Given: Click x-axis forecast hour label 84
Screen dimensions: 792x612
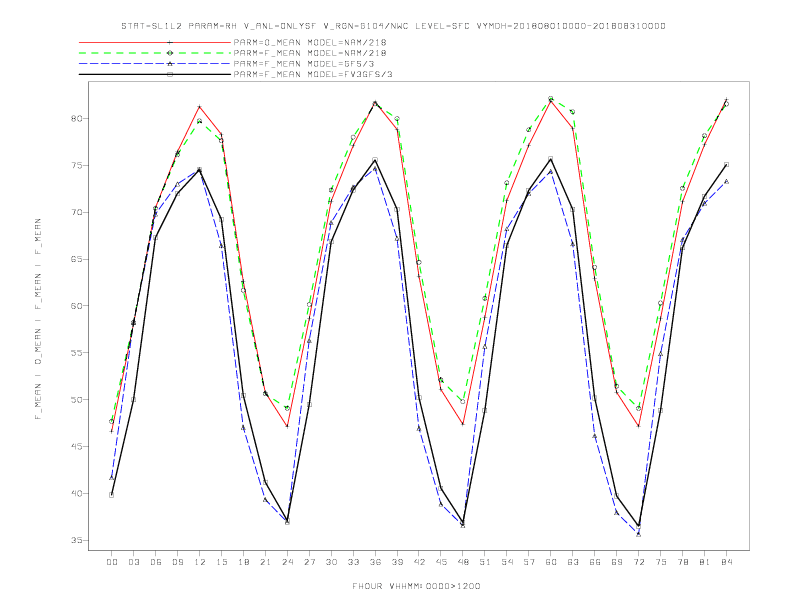Looking at the screenshot, I should click(727, 562).
